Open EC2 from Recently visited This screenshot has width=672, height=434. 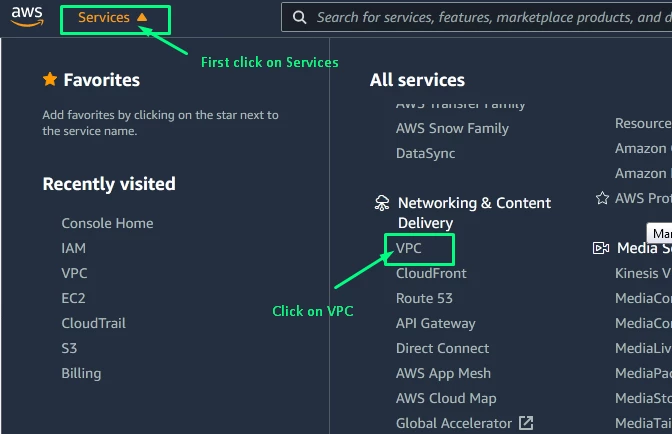pos(73,298)
